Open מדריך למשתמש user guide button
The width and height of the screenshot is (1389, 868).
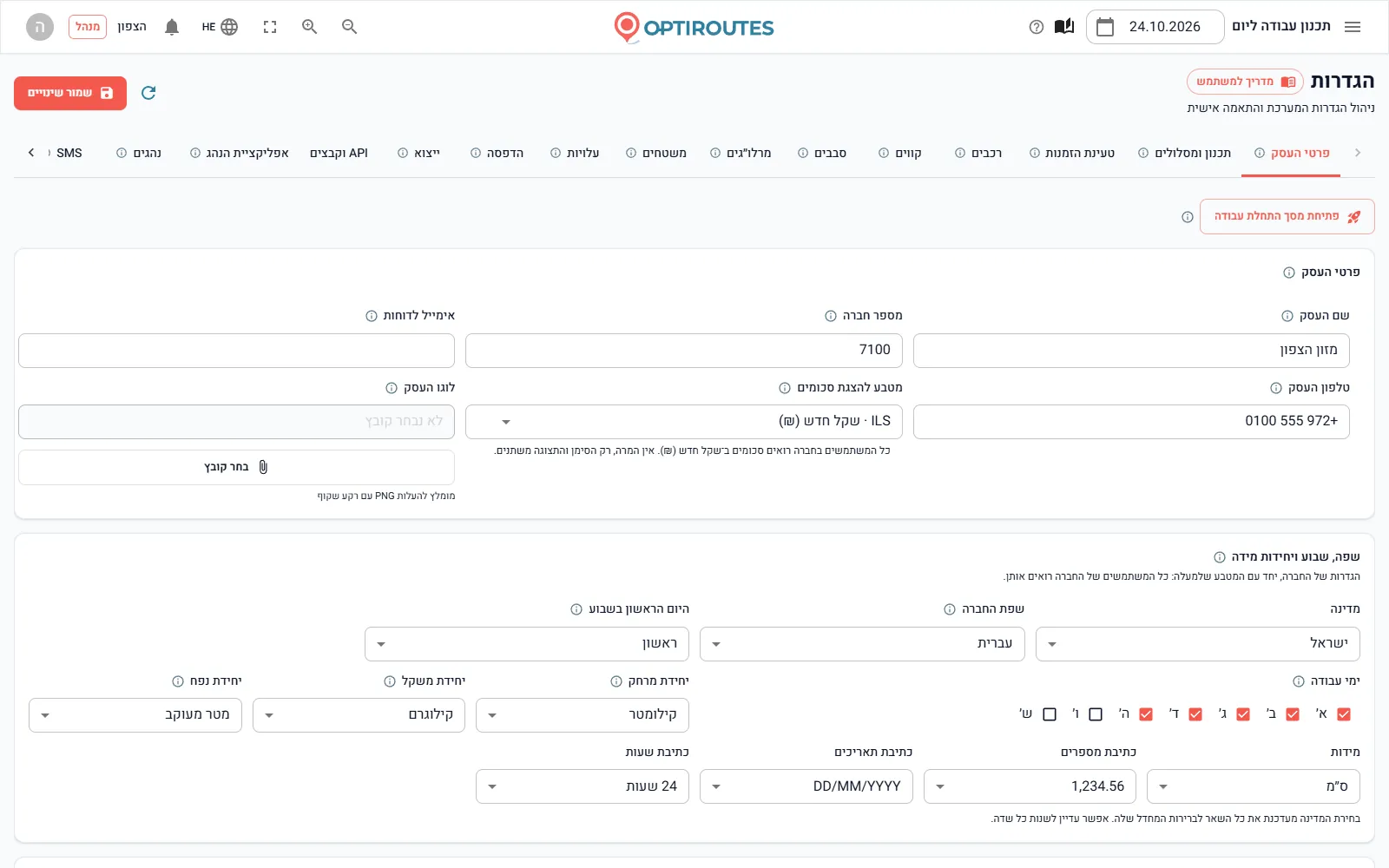[1245, 82]
